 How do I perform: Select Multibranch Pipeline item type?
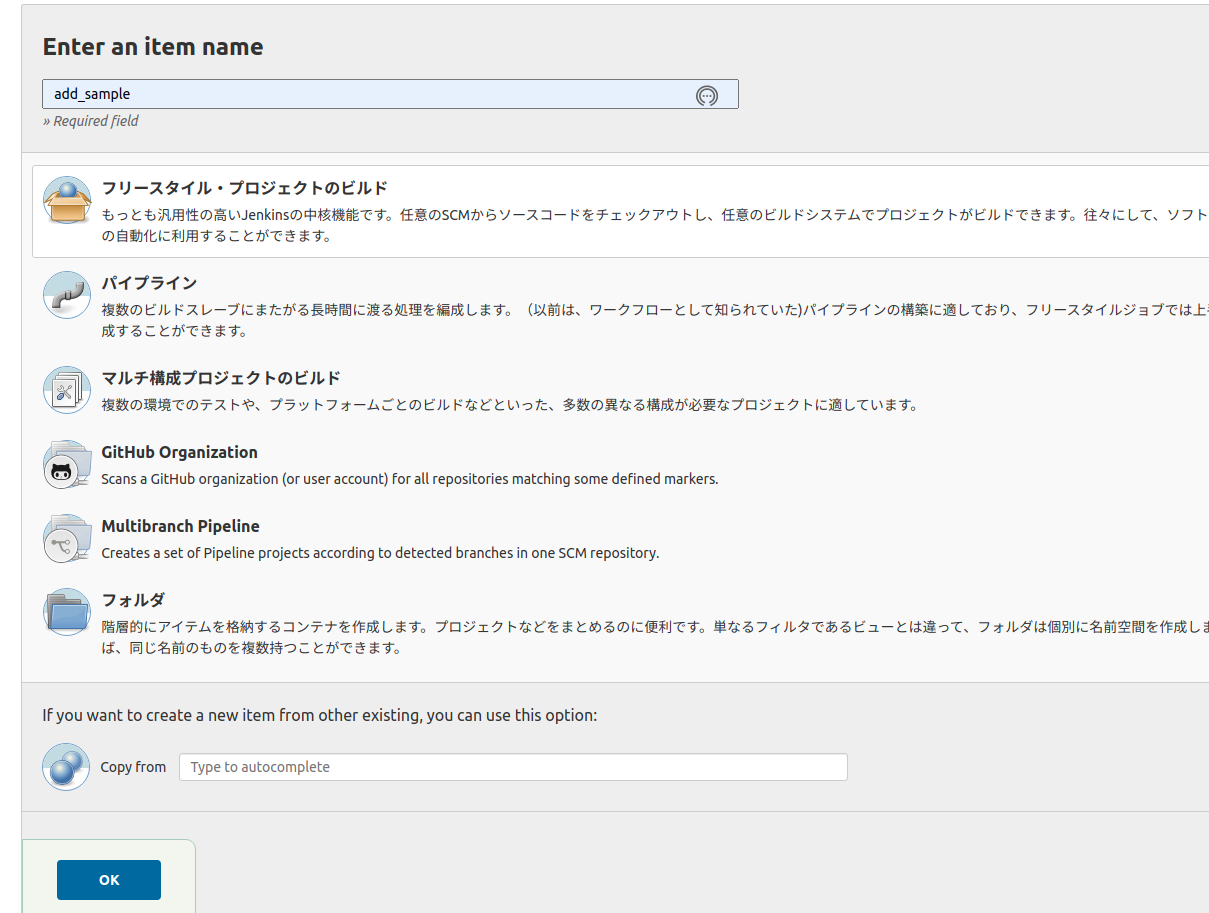(x=180, y=526)
